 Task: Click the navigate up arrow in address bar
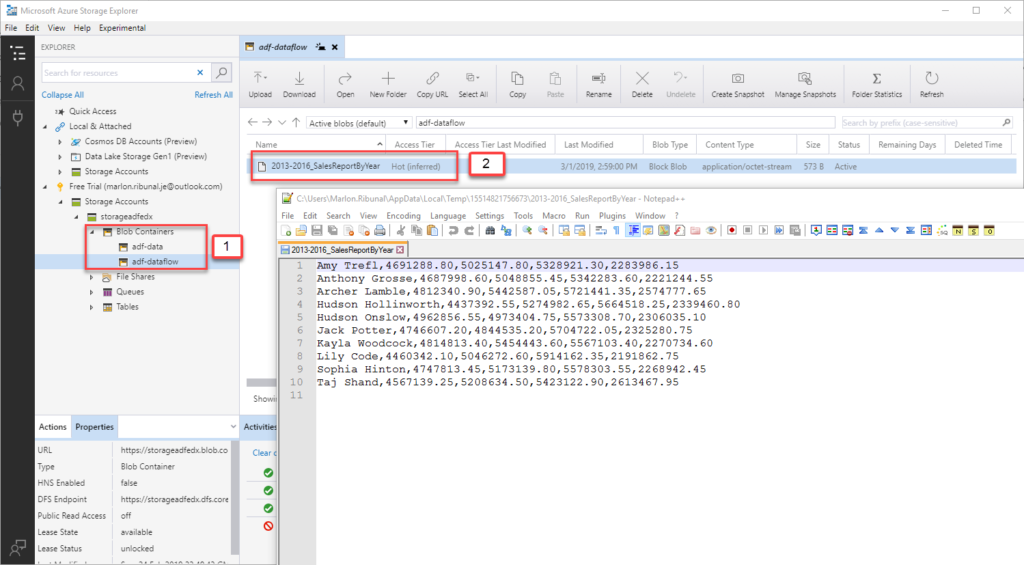tap(296, 122)
